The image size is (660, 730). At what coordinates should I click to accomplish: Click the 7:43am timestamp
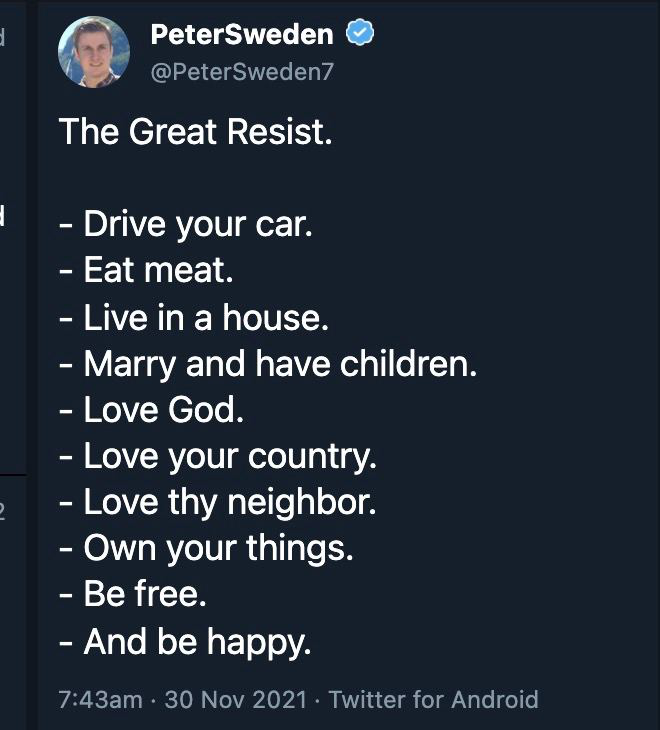[100, 699]
